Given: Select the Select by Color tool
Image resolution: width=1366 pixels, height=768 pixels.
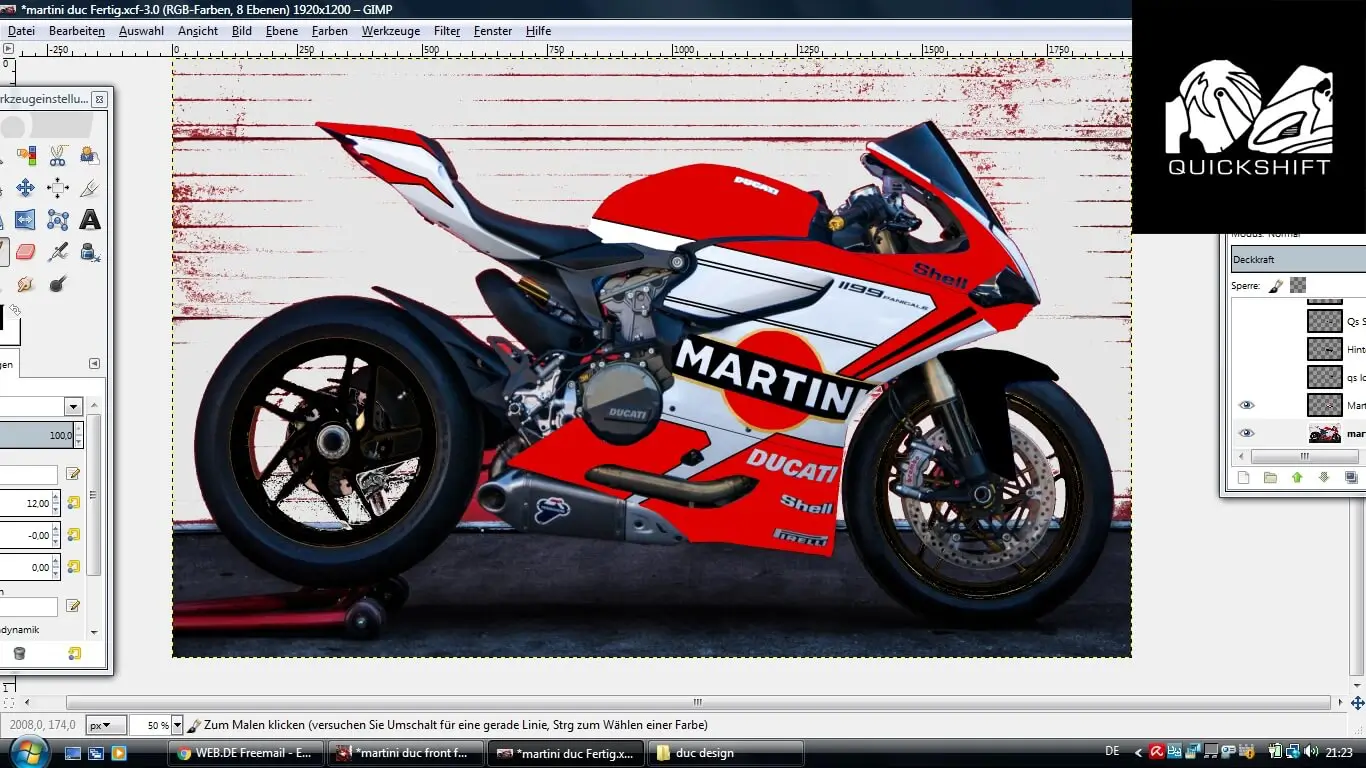Looking at the screenshot, I should [25, 156].
